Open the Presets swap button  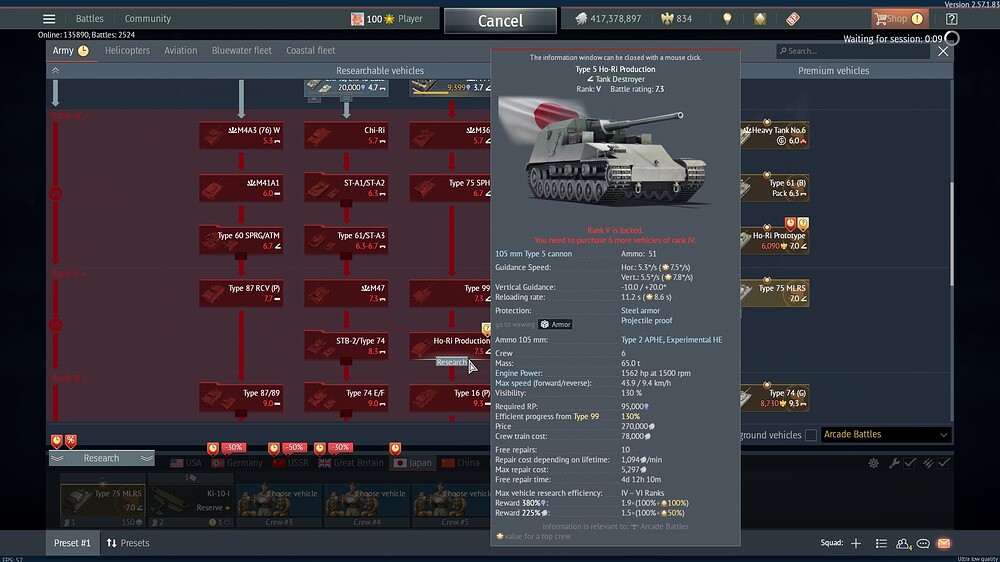[x=128, y=543]
